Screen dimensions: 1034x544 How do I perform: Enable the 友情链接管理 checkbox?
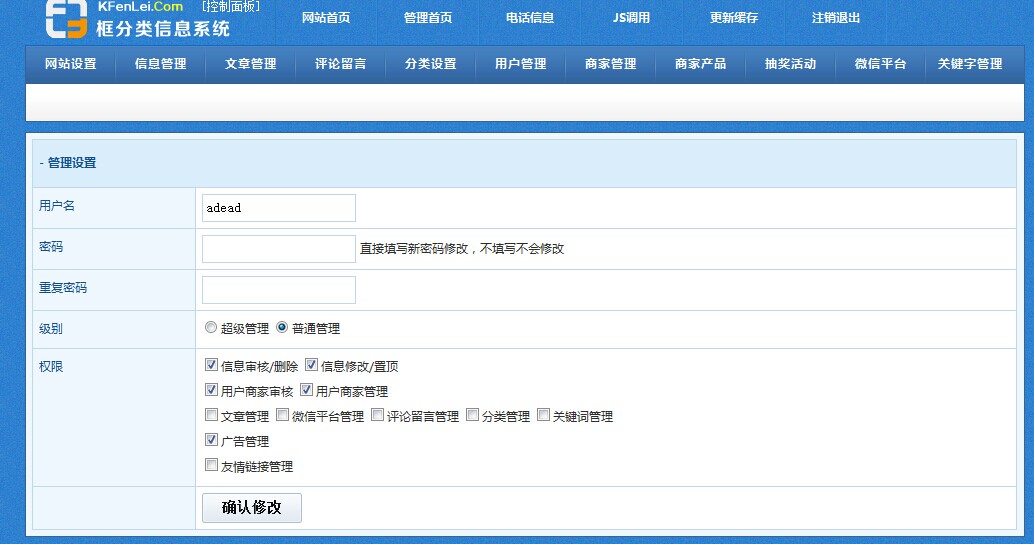(211, 465)
